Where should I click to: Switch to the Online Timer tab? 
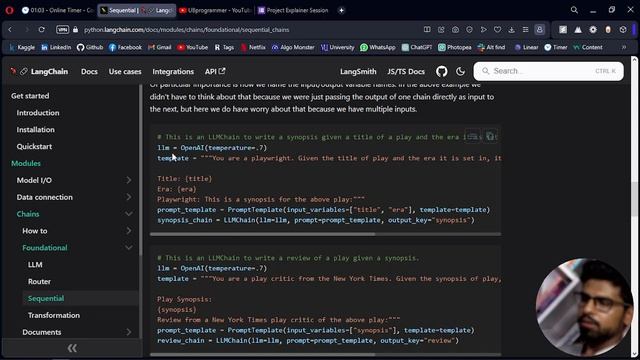click(x=57, y=10)
